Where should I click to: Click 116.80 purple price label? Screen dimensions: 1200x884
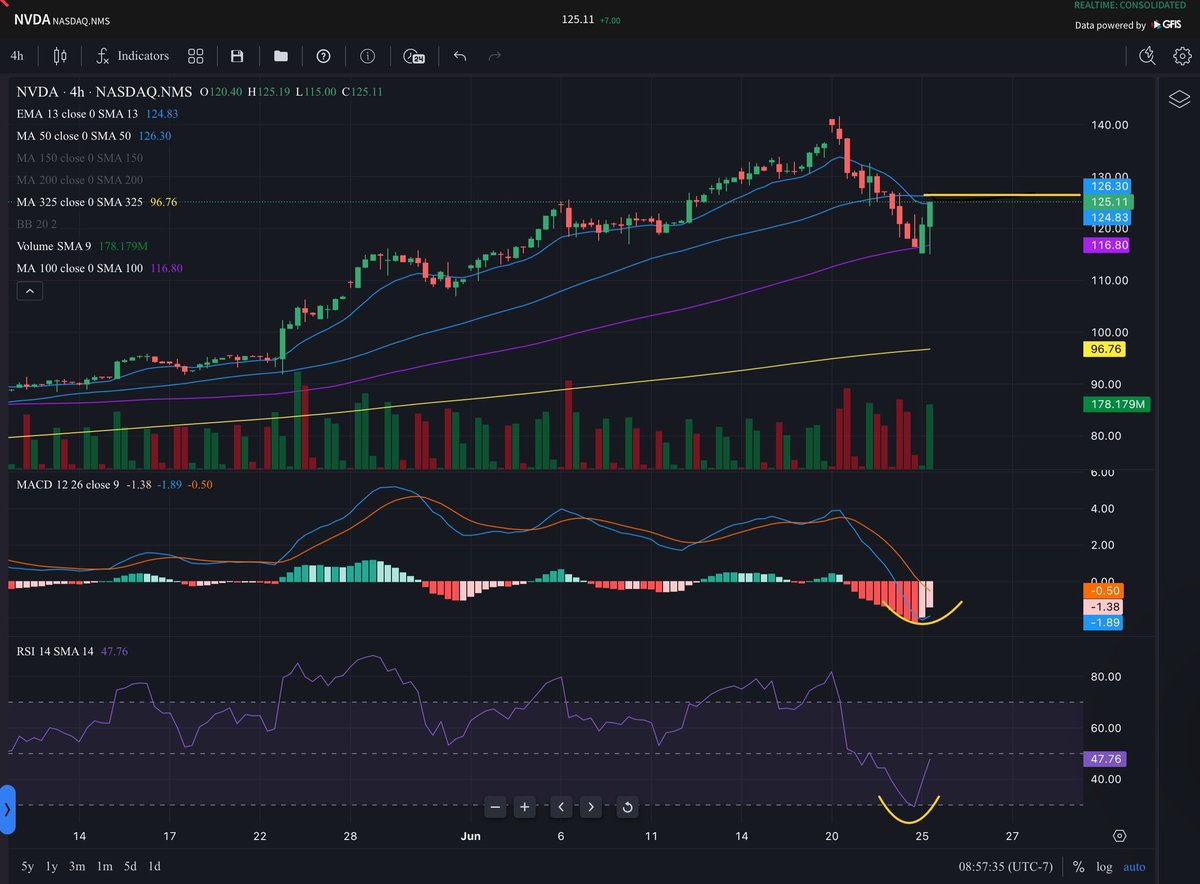1106,244
